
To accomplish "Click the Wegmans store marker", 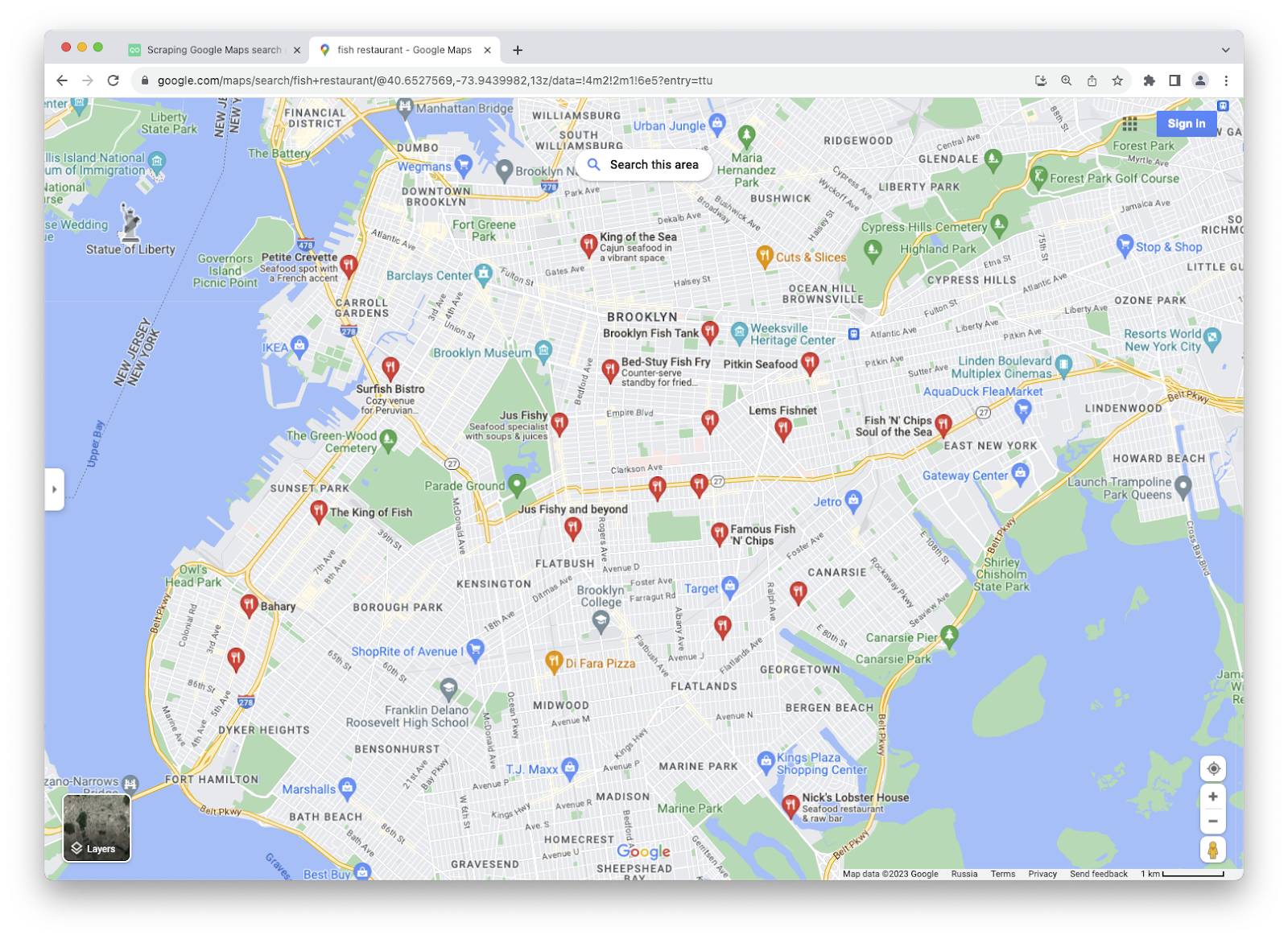I will point(463,166).
